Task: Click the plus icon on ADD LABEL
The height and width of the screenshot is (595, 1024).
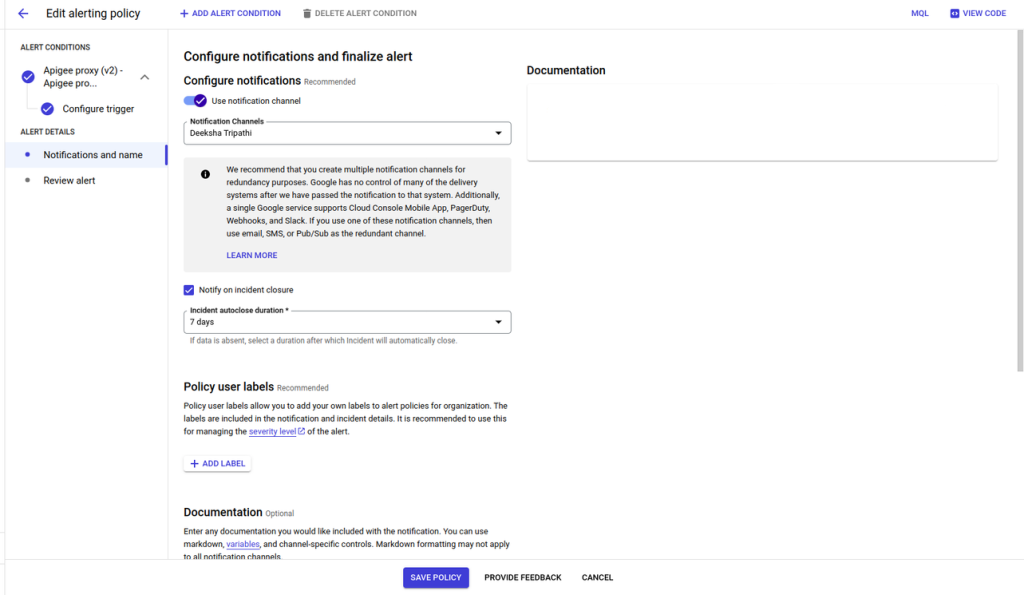Action: [x=195, y=464]
